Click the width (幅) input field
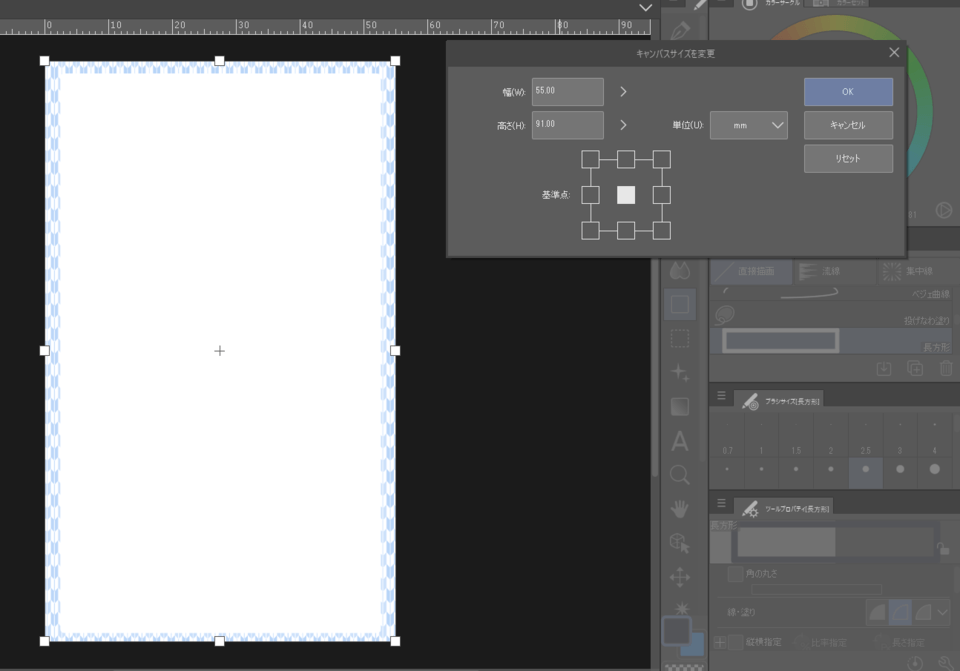 click(x=568, y=92)
